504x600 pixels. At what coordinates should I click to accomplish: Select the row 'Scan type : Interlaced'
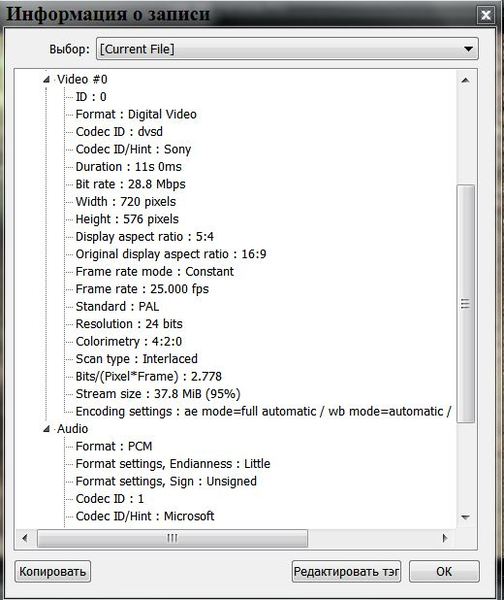137,359
